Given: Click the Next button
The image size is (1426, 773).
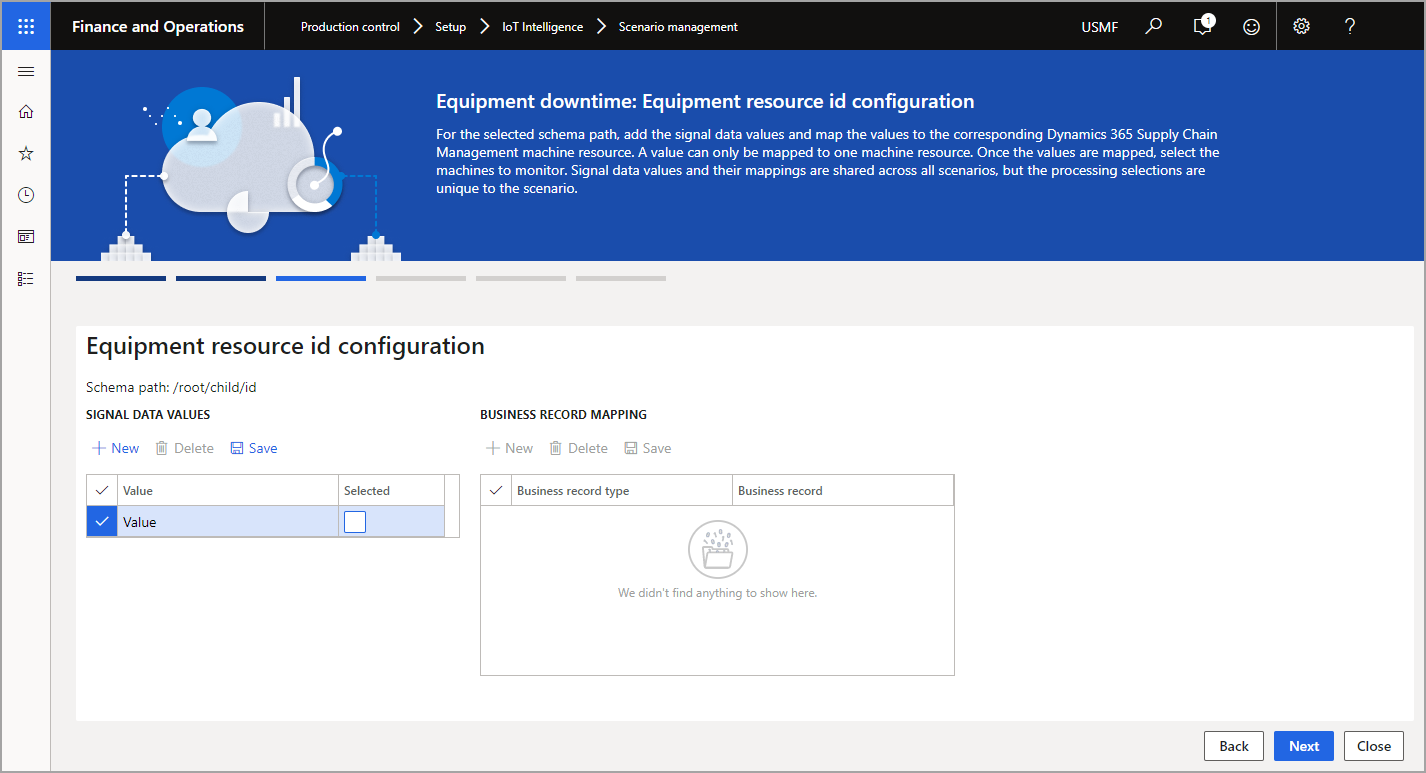Looking at the screenshot, I should [1304, 746].
